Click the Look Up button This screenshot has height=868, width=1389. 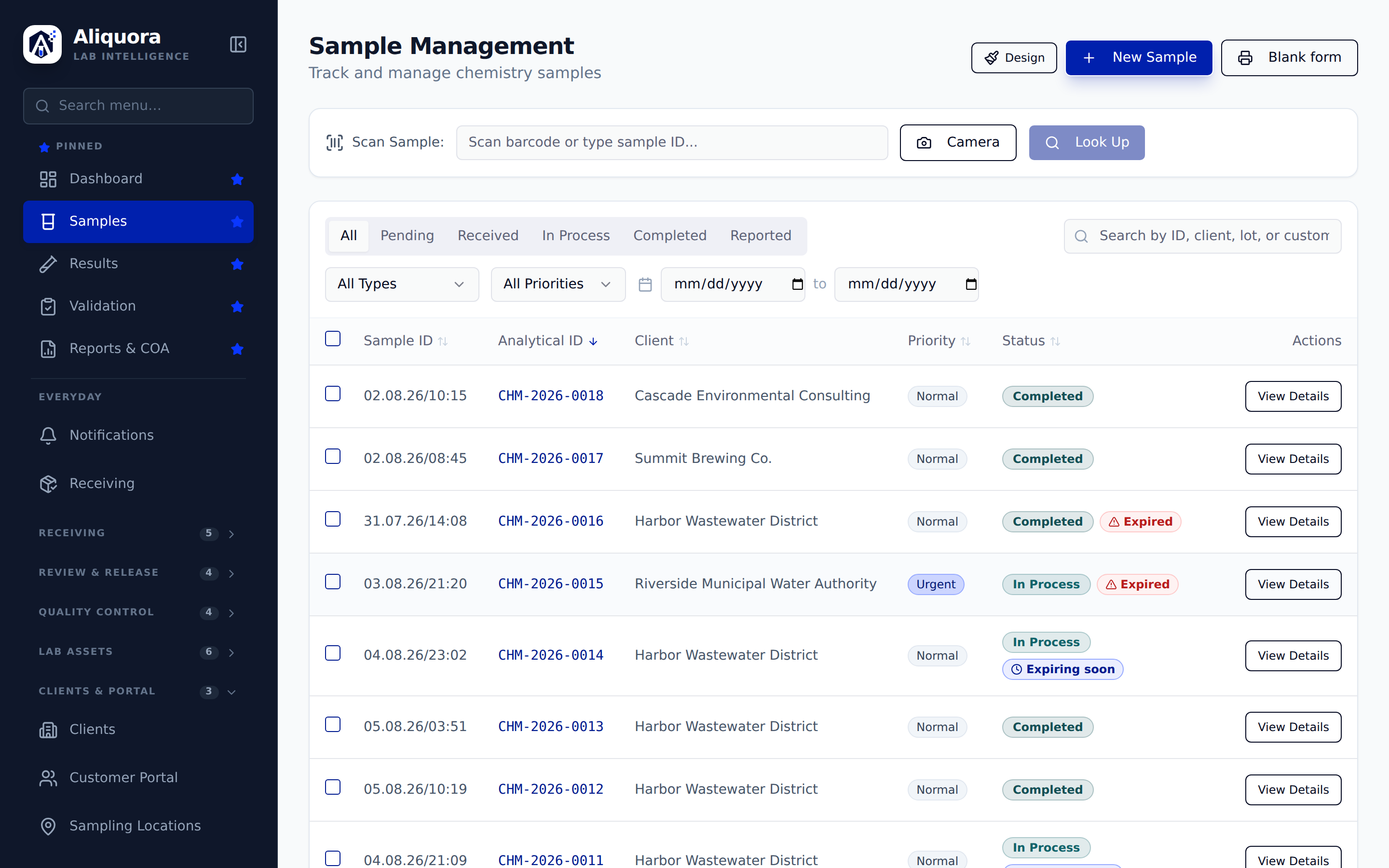coord(1087,142)
